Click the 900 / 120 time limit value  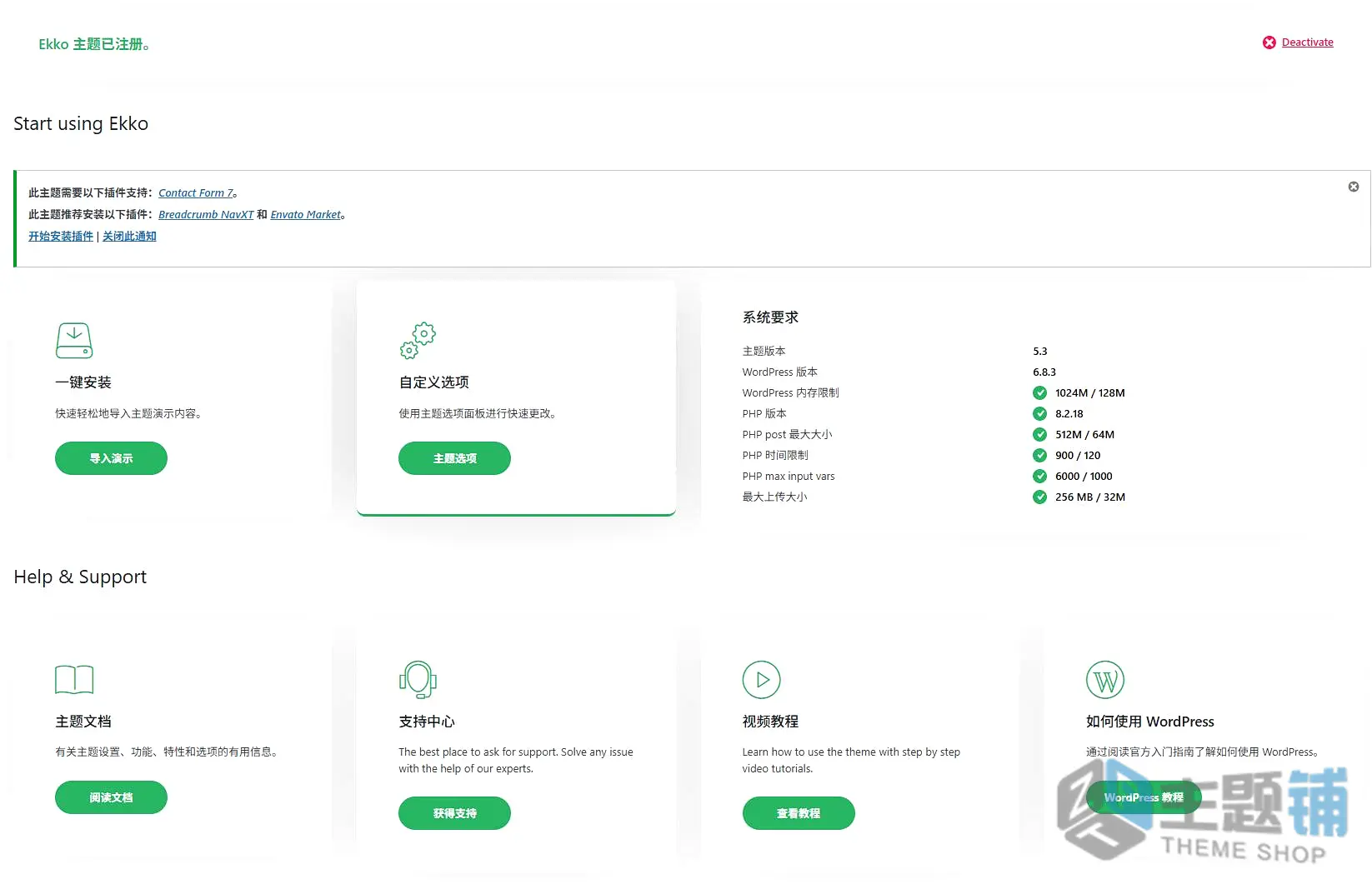point(1078,456)
